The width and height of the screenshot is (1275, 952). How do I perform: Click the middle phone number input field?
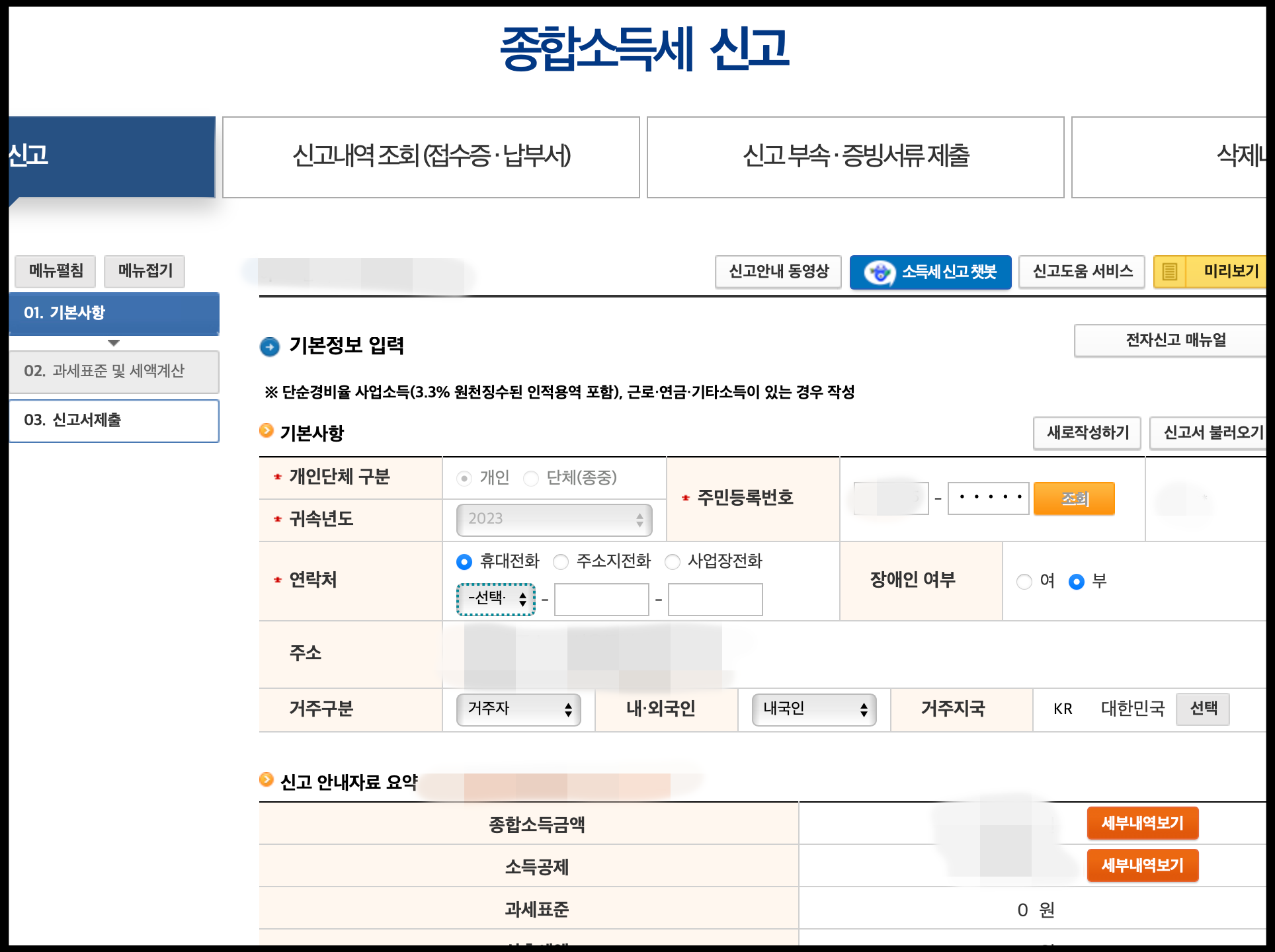click(x=601, y=600)
